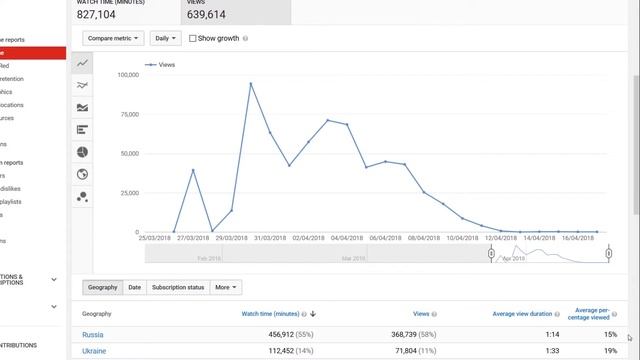Select the Watch time (minutes) card
This screenshot has height=360, width=640.
pyautogui.click(x=126, y=12)
